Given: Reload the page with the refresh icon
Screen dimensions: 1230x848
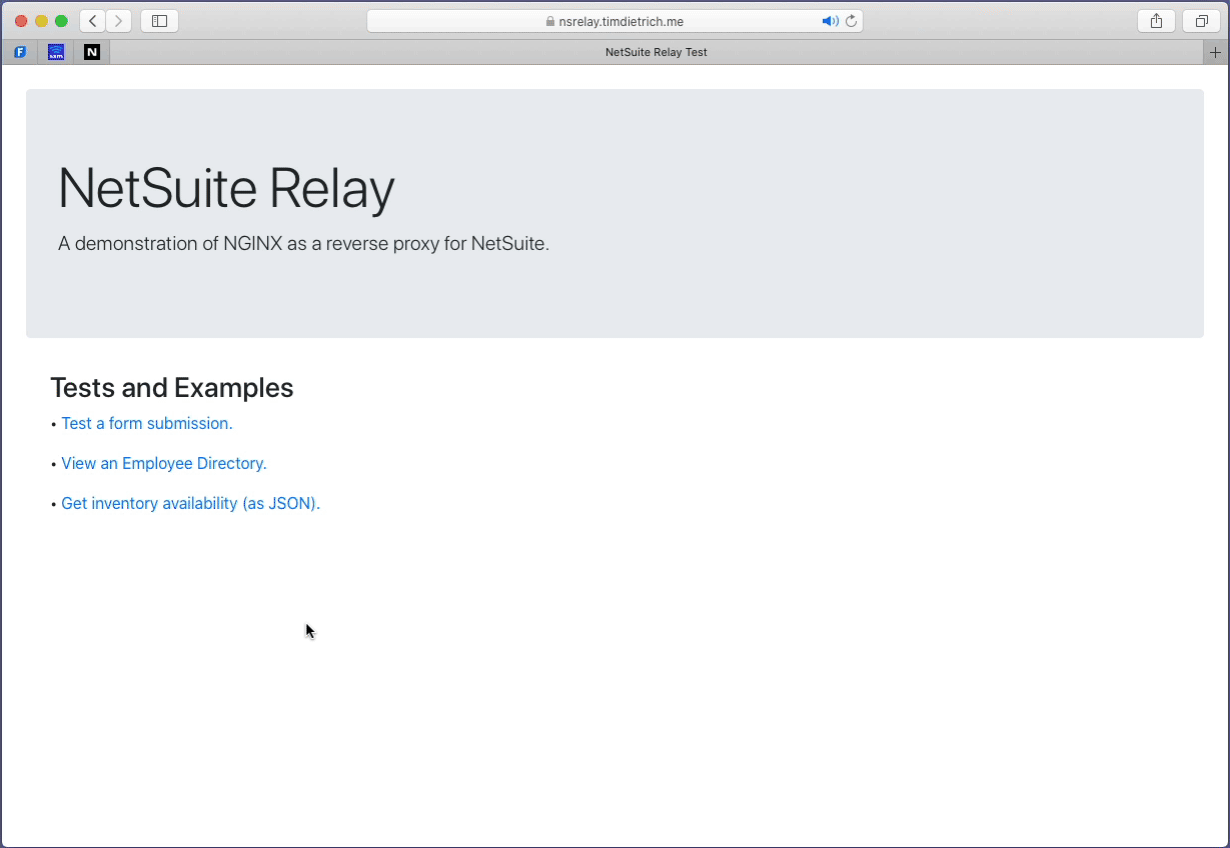Looking at the screenshot, I should (x=851, y=21).
